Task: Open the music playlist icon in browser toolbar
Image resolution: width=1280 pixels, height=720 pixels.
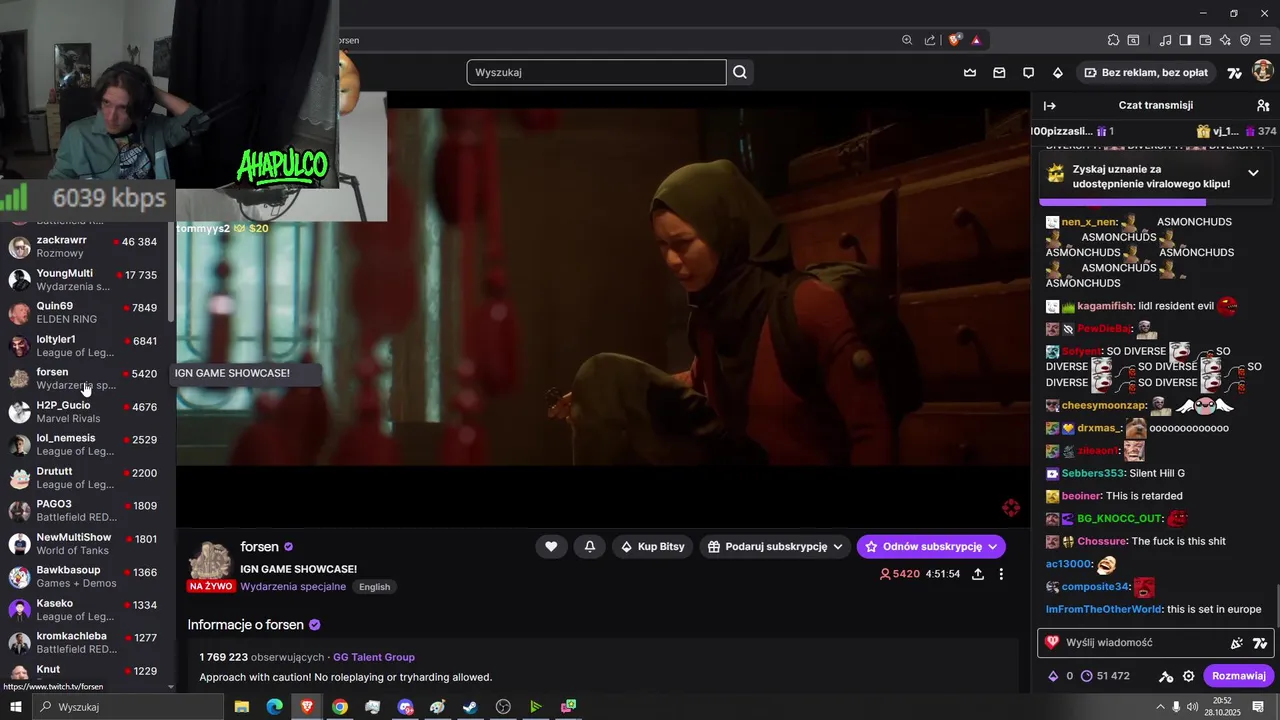Action: pos(1165,40)
